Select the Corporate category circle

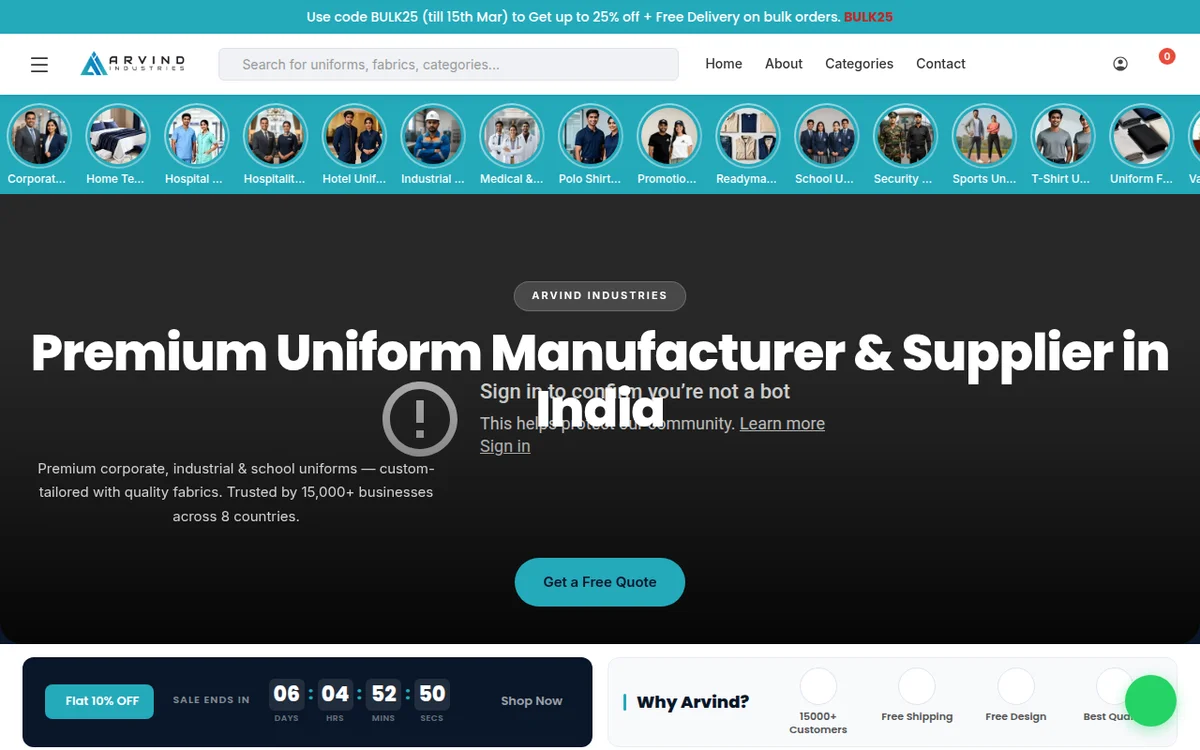coord(39,136)
